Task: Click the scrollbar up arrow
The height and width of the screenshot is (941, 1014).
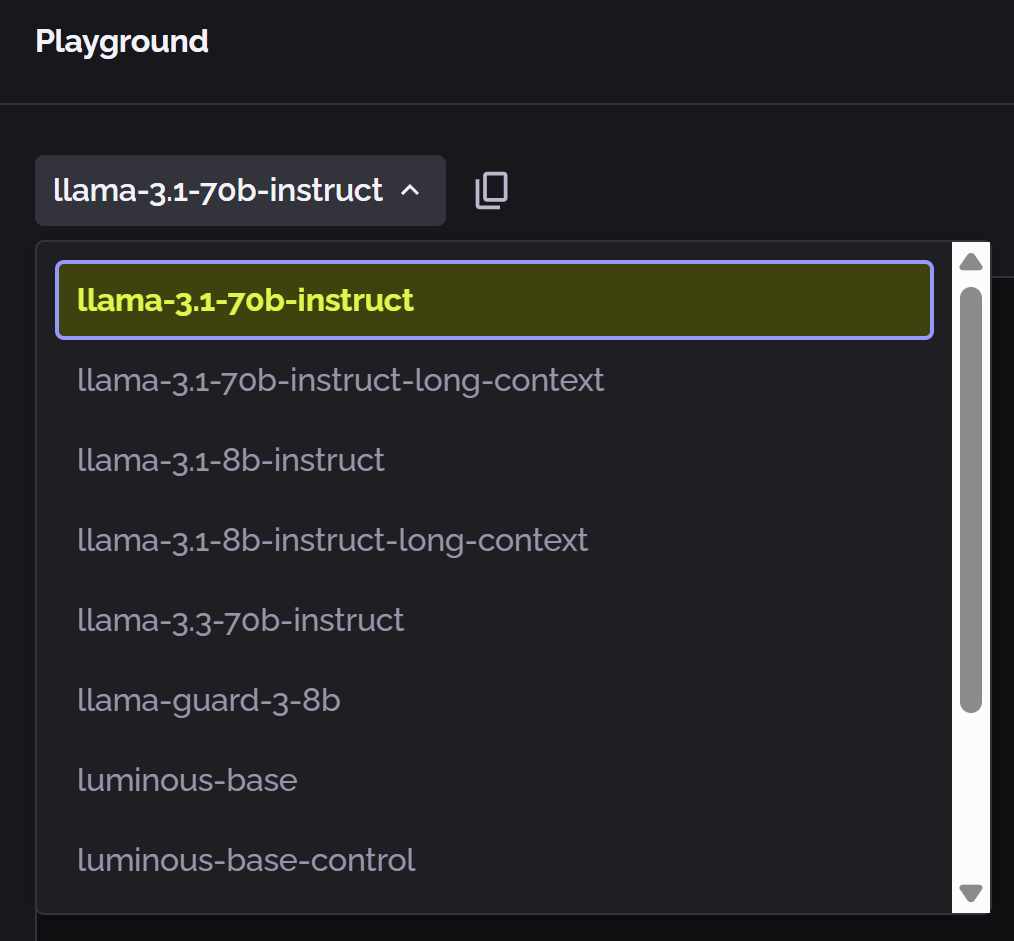Action: (970, 263)
